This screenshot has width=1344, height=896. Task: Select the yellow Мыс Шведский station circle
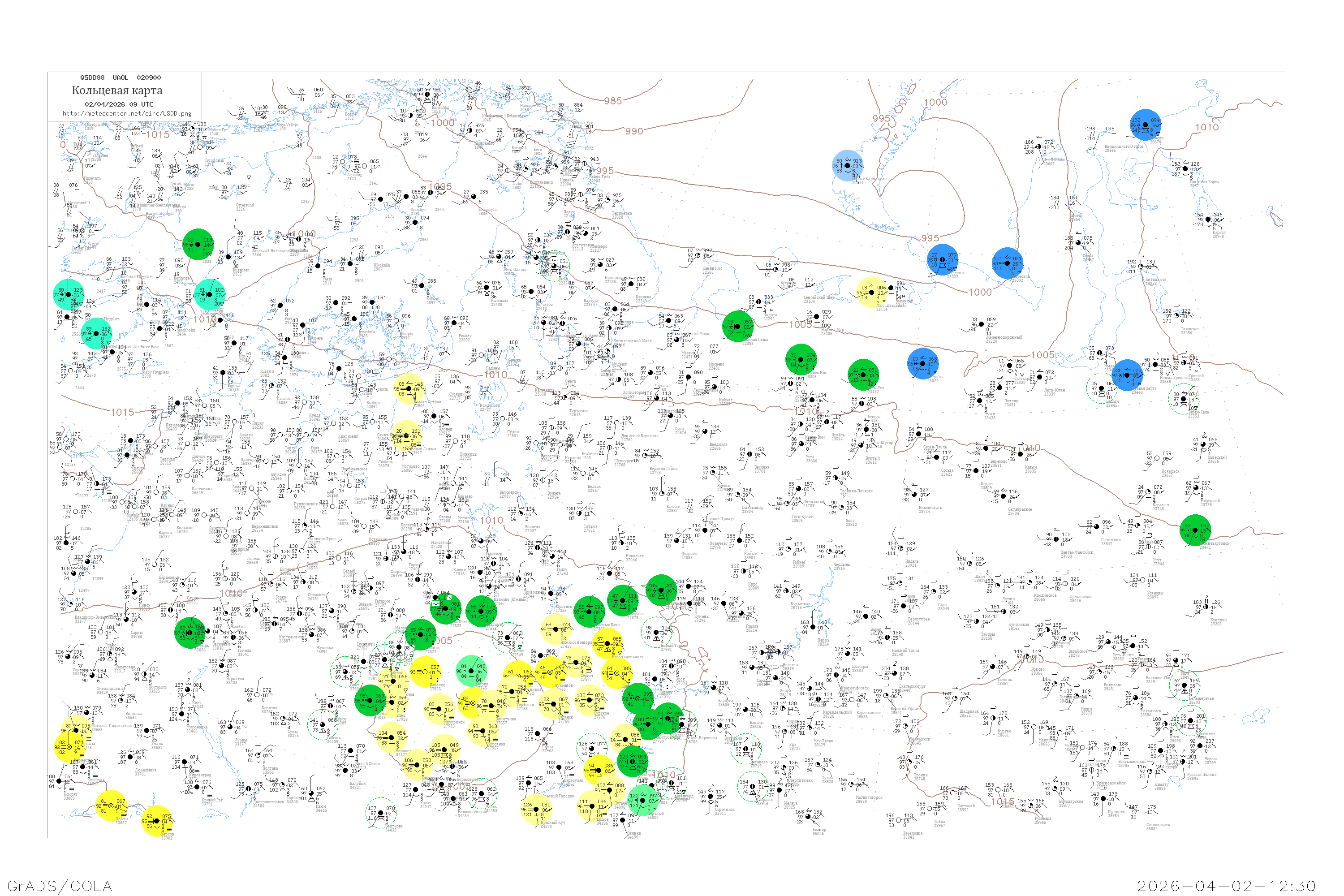click(x=871, y=293)
